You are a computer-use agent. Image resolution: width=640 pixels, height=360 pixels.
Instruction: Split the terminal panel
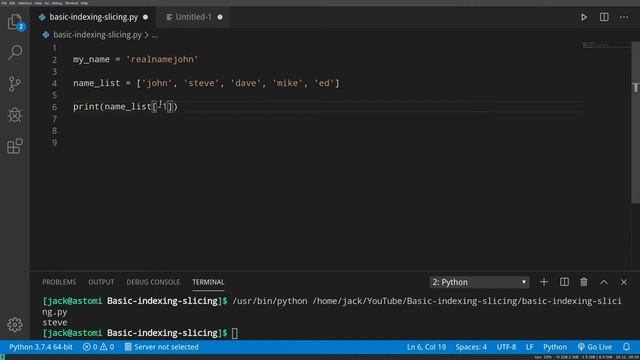(x=564, y=282)
